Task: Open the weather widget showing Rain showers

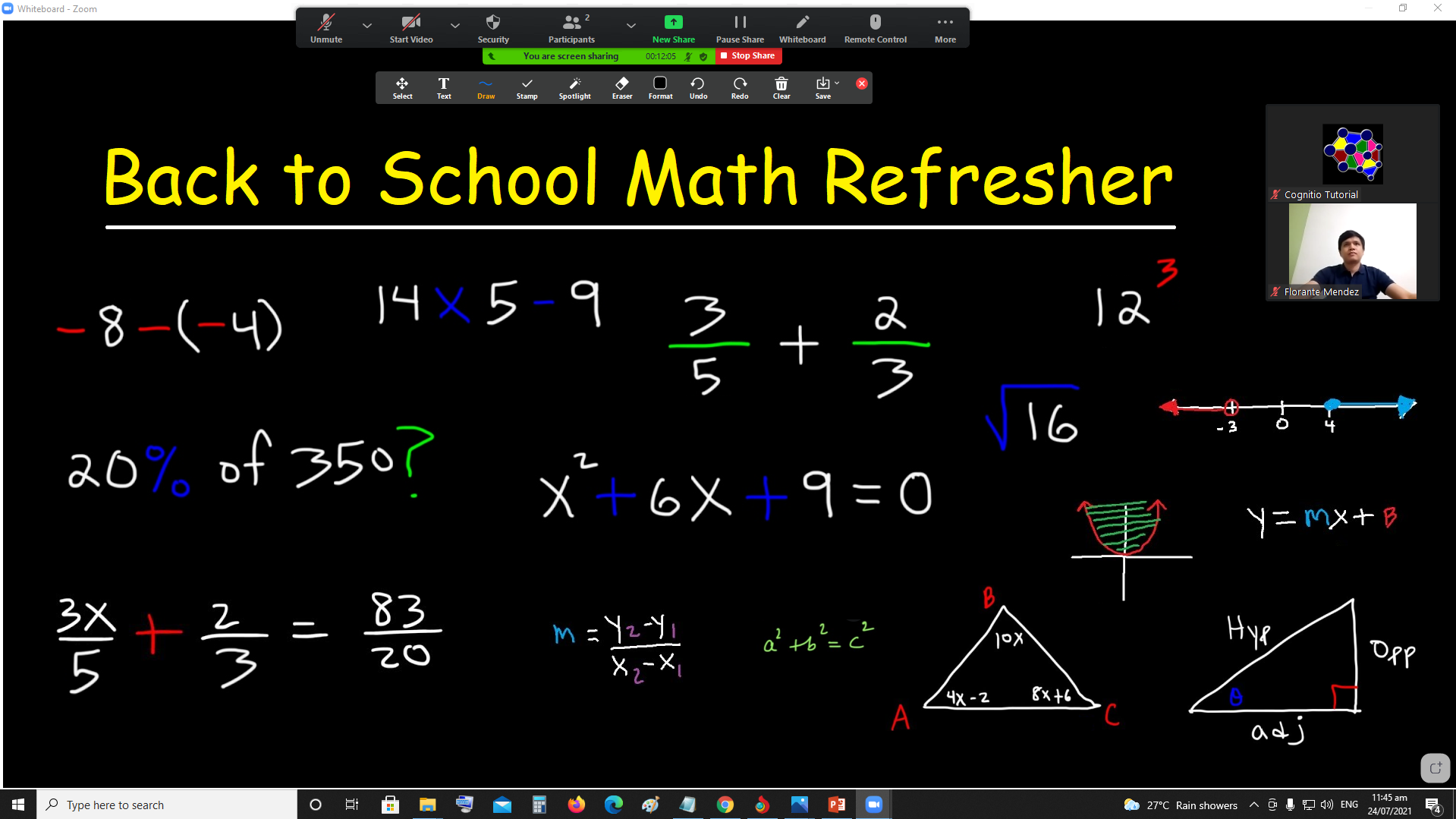Action: click(x=1181, y=805)
